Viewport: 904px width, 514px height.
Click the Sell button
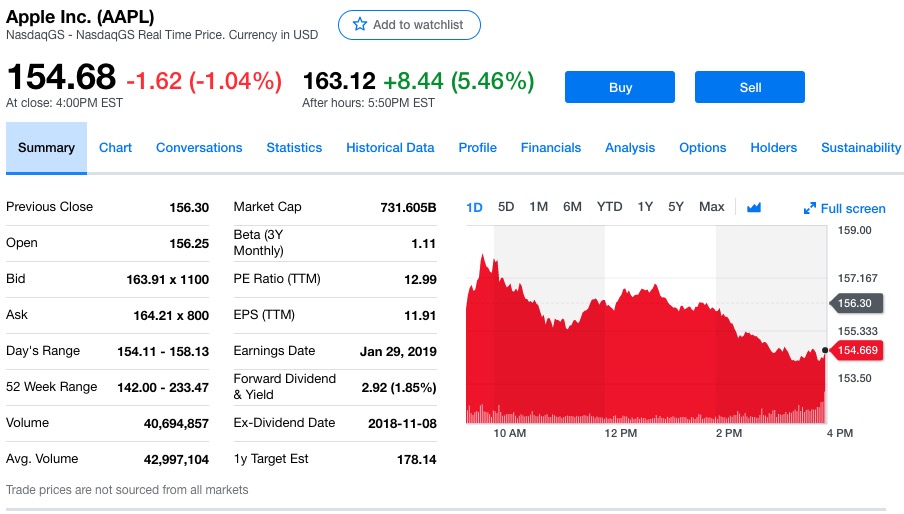(x=749, y=87)
